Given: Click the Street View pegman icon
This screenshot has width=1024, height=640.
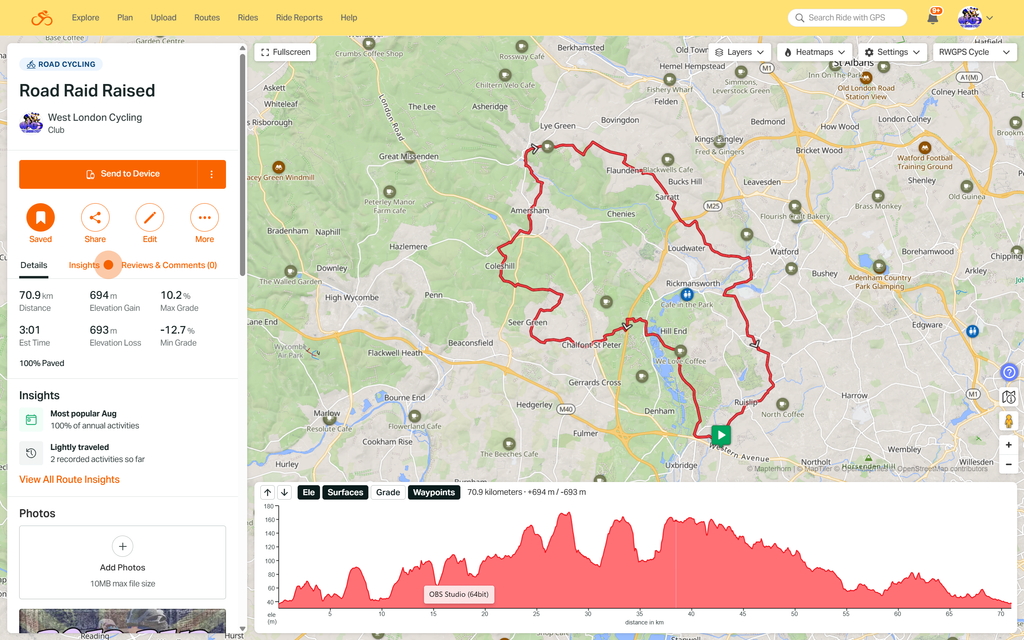Looking at the screenshot, I should coord(1009,421).
